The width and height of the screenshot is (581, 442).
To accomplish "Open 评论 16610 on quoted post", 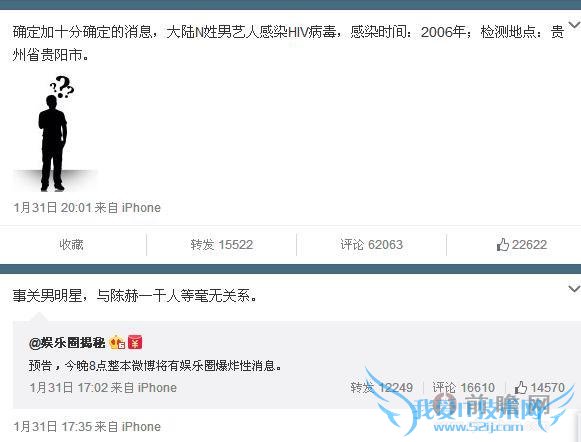I will click(464, 388).
